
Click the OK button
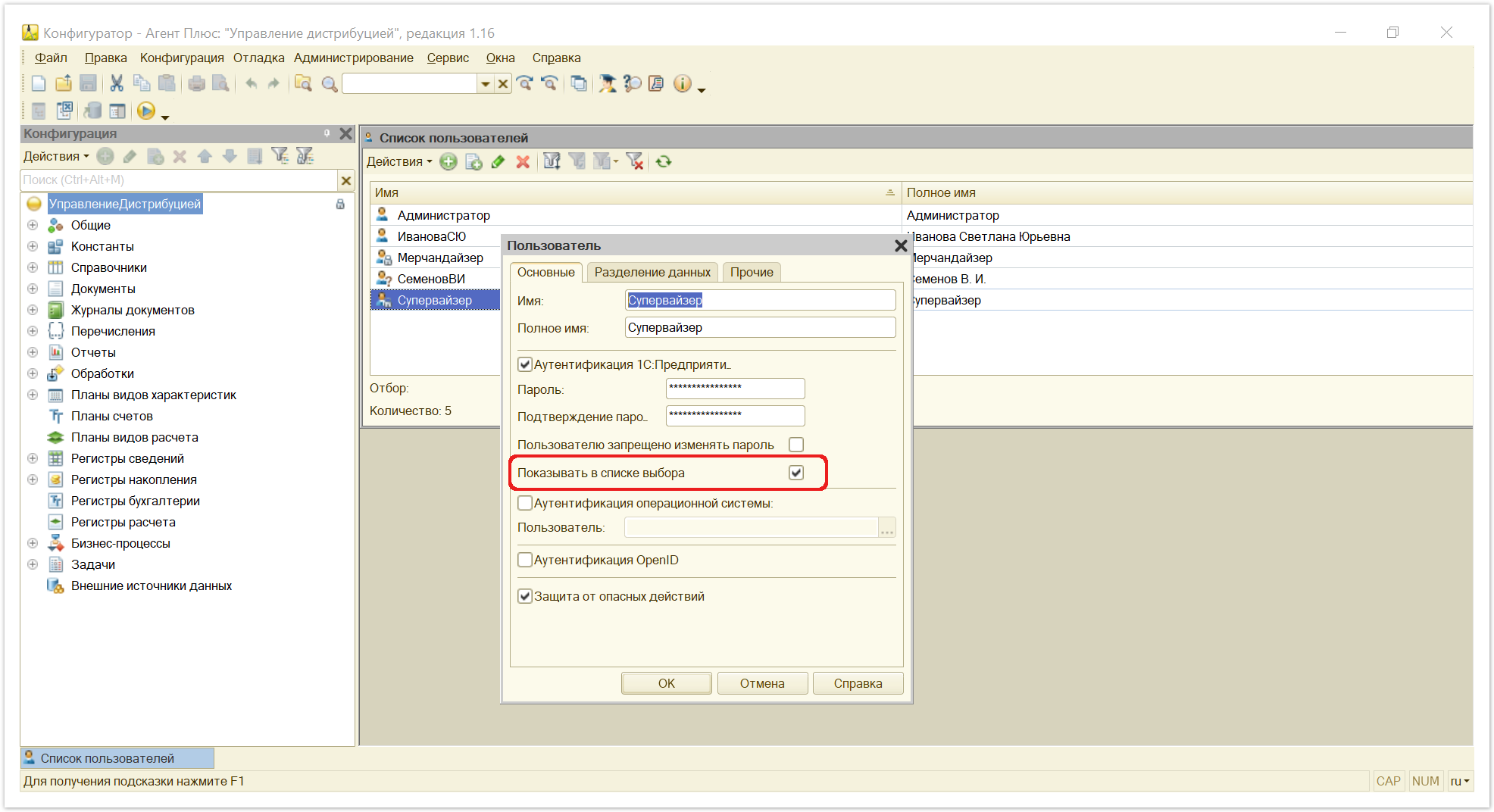(667, 683)
